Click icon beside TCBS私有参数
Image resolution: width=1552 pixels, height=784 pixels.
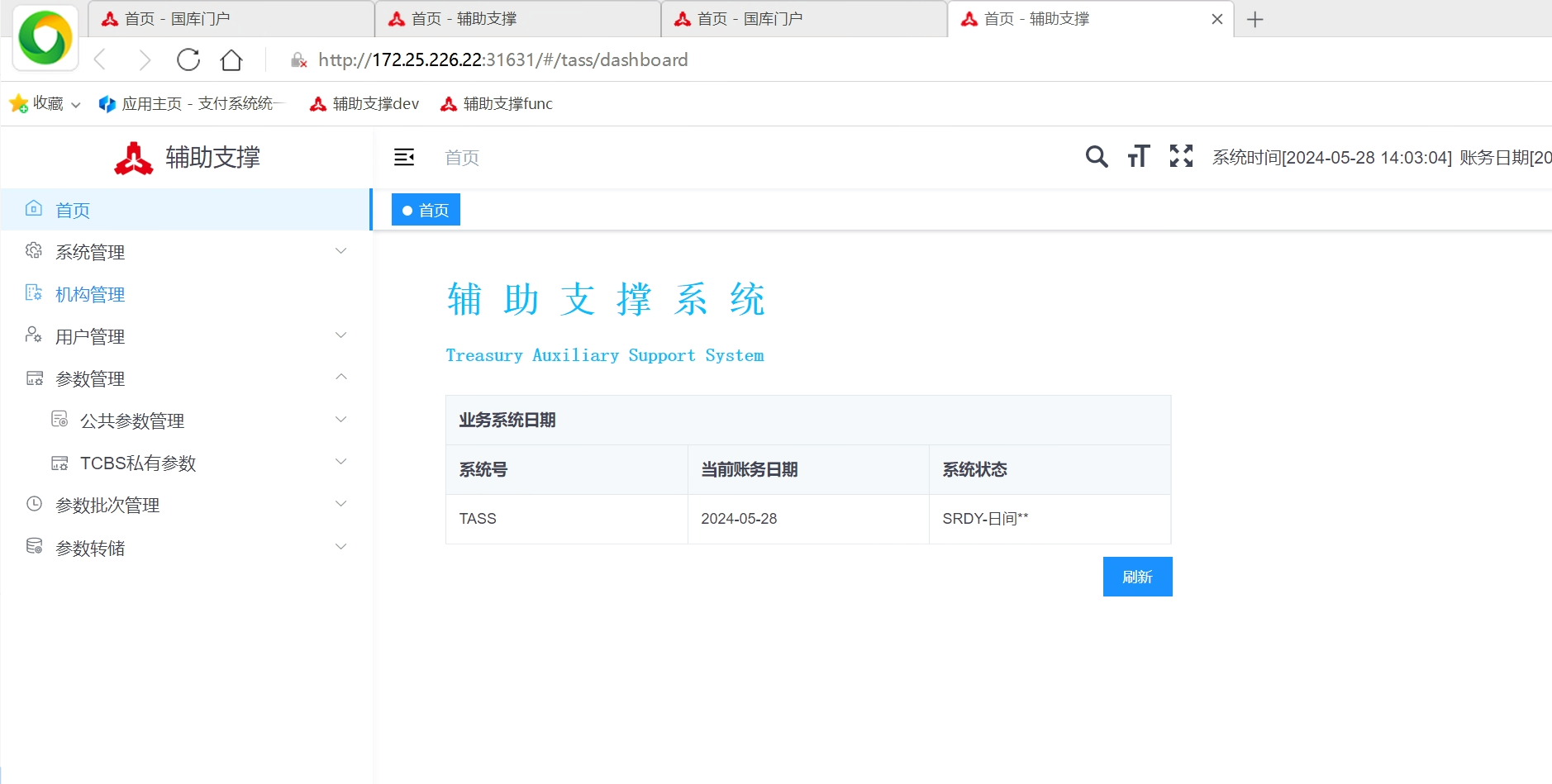(x=60, y=463)
